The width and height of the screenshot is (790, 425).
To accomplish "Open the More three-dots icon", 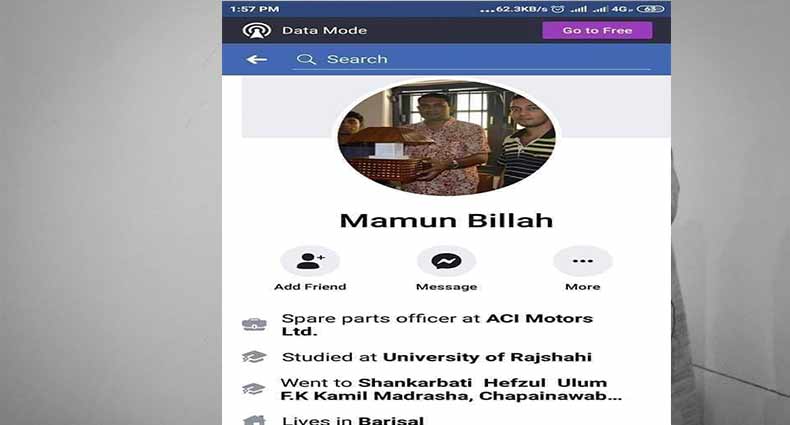I will [x=582, y=261].
